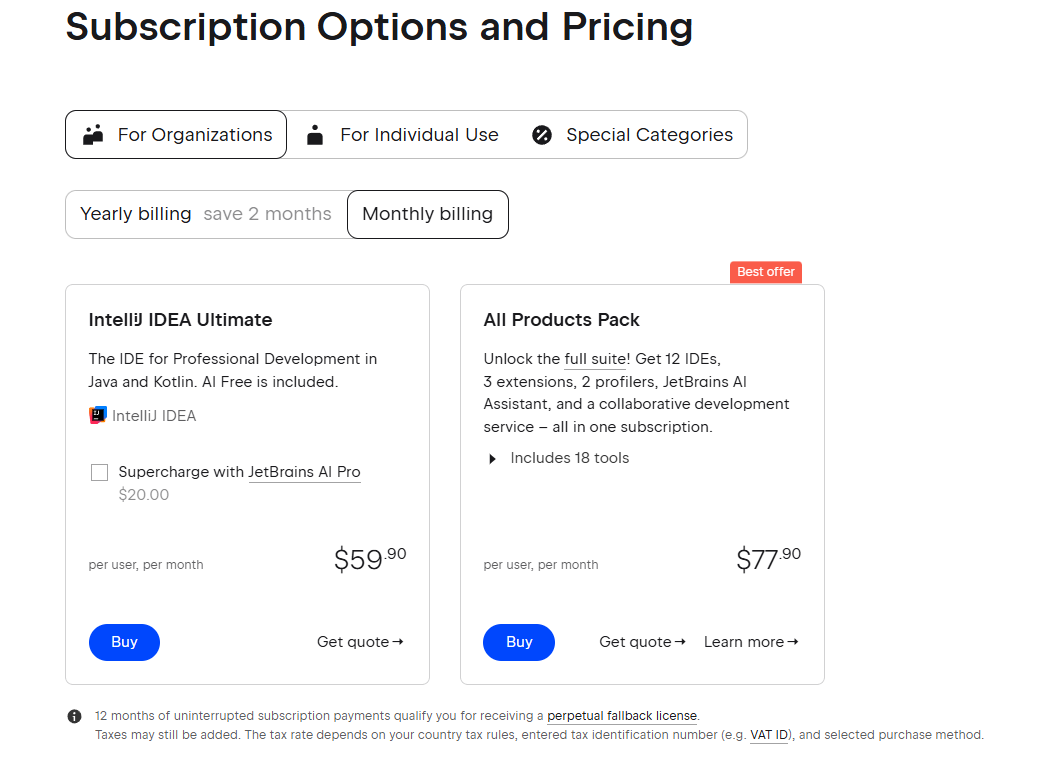Enable the JetBrains AI Pro checkbox
The height and width of the screenshot is (767, 1046).
[x=99, y=472]
